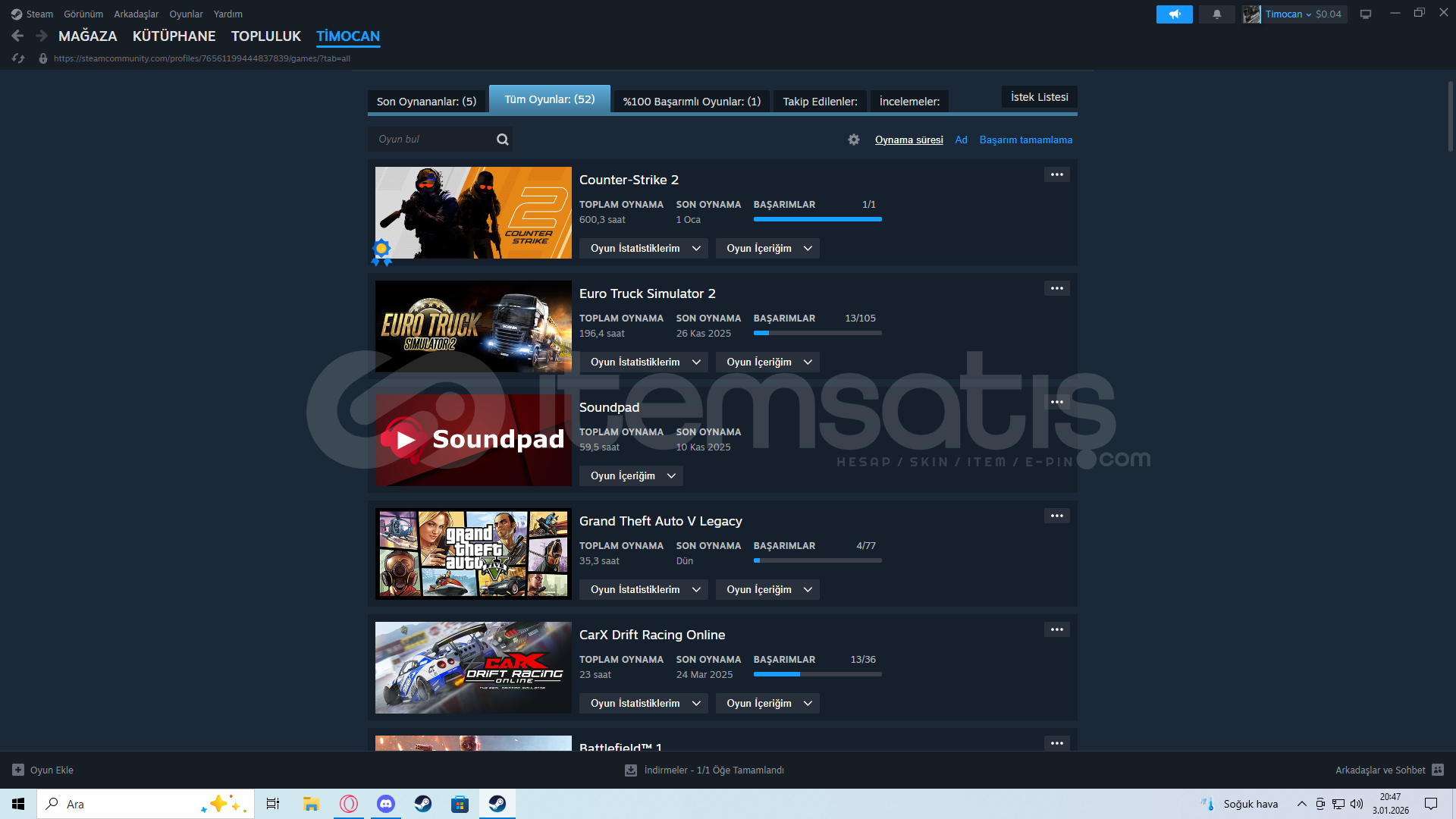Open Counter-Strike 2 three-dot options

pos(1056,174)
